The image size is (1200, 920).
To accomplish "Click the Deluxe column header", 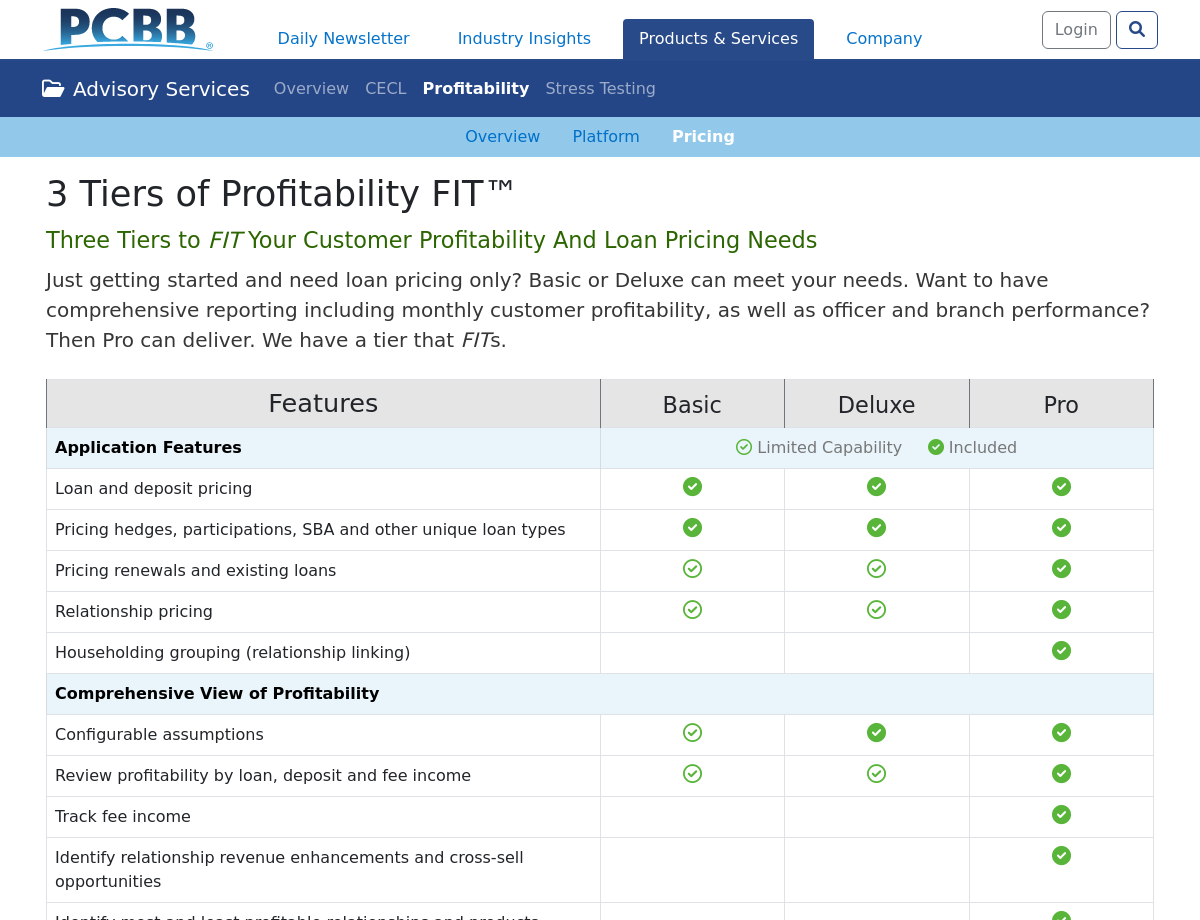I will [877, 405].
